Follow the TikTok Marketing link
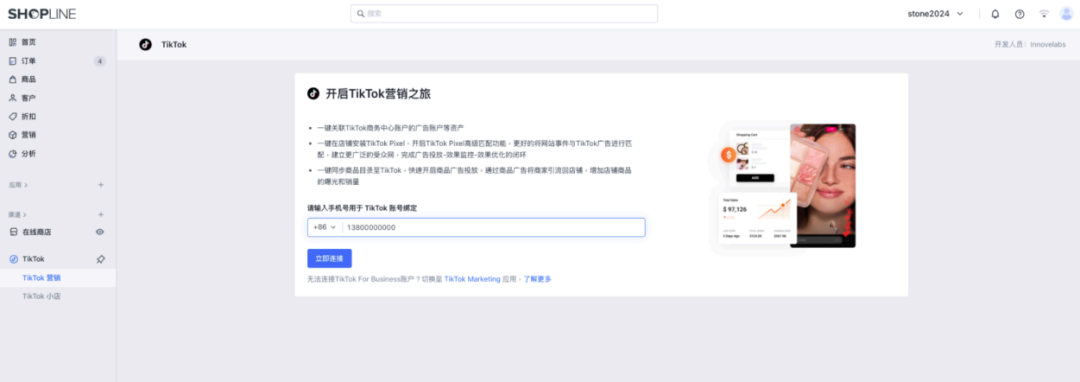 [x=472, y=279]
